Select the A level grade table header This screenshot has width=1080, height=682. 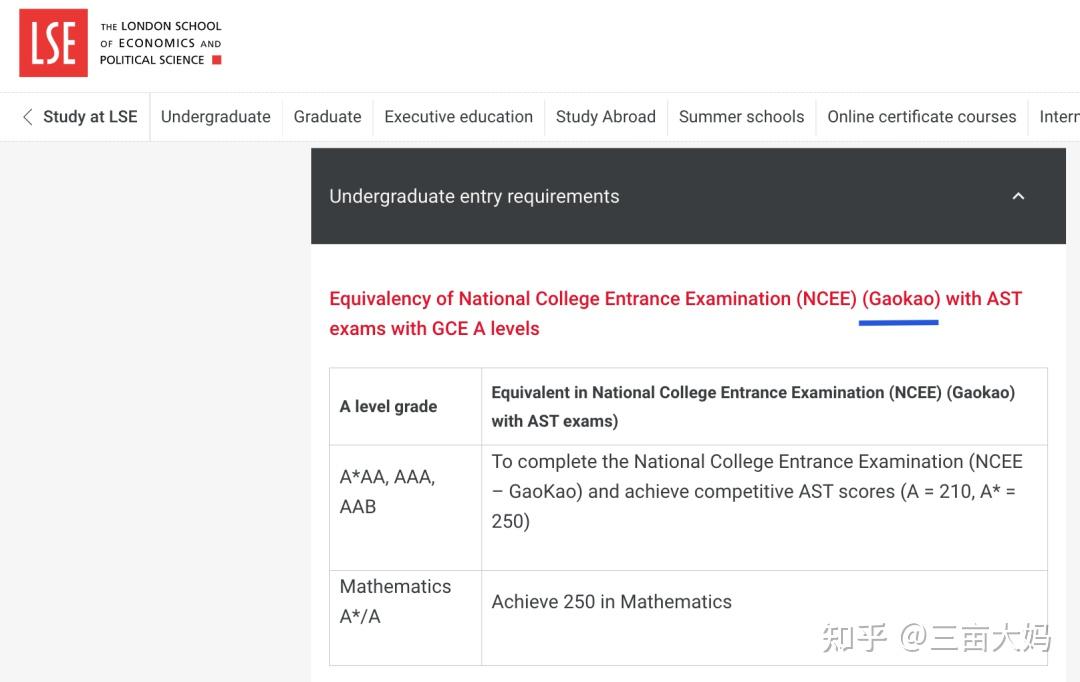point(388,406)
